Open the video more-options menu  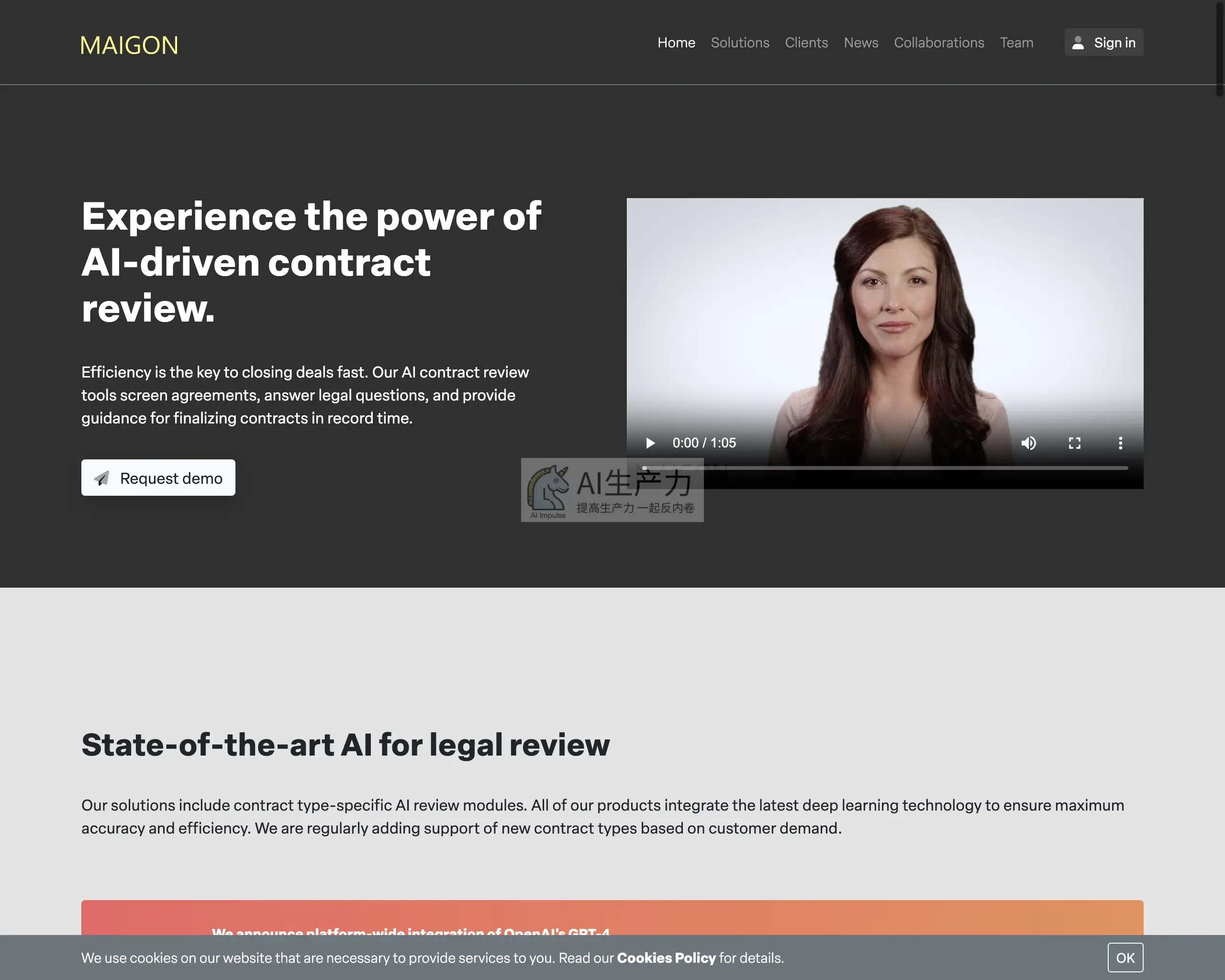click(x=1121, y=443)
